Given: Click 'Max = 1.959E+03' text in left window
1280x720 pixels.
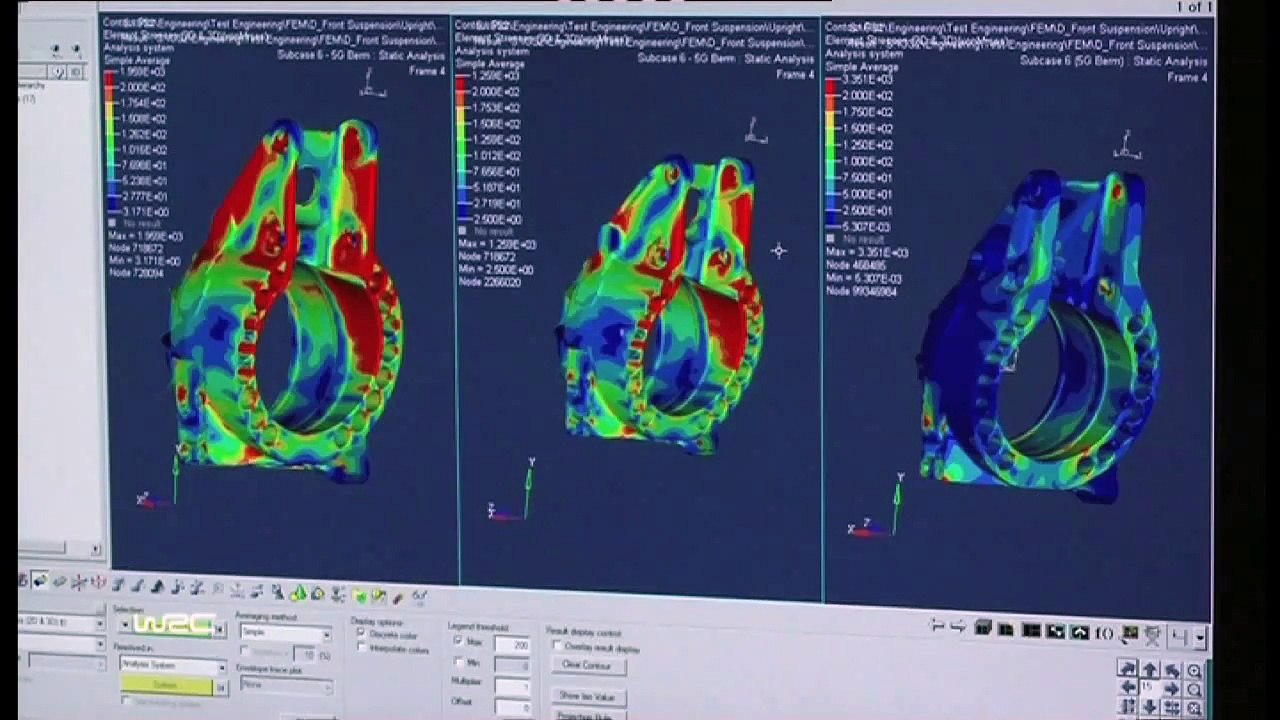Looking at the screenshot, I should 145,236.
